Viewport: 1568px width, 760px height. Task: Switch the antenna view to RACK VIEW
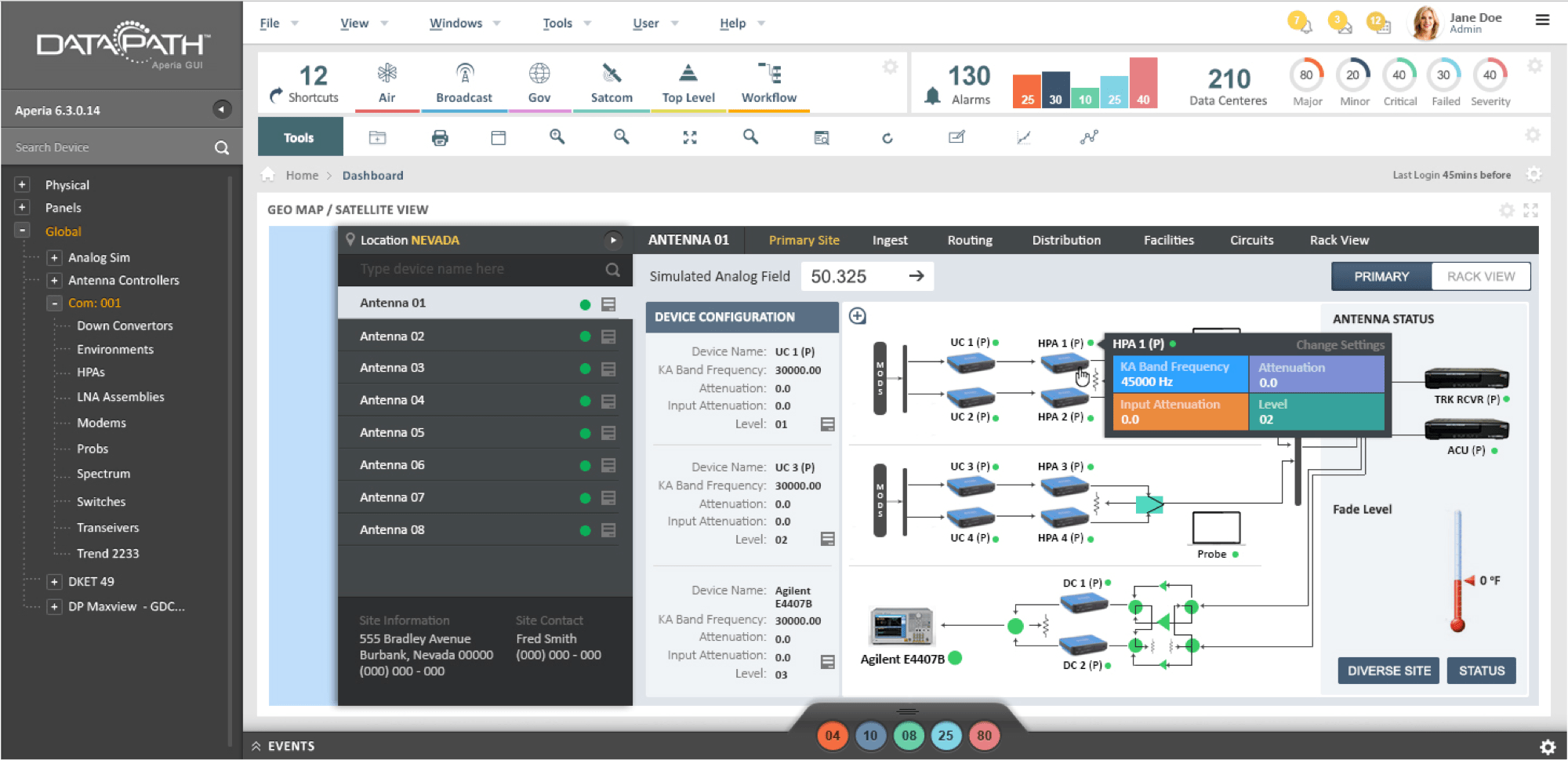tap(1480, 276)
